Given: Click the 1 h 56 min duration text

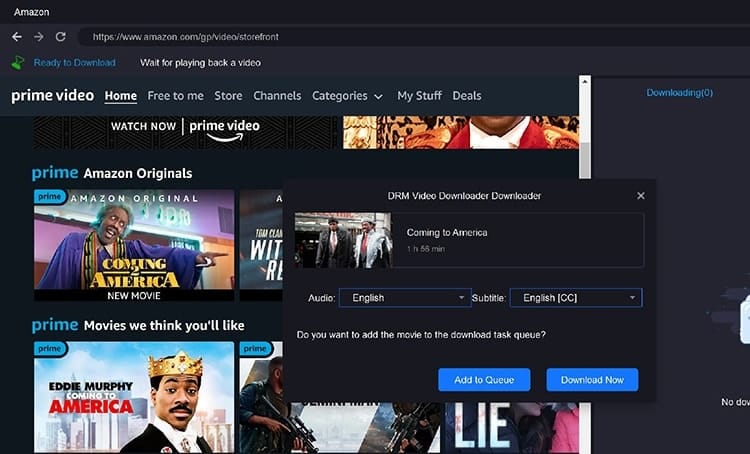Looking at the screenshot, I should [426, 249].
